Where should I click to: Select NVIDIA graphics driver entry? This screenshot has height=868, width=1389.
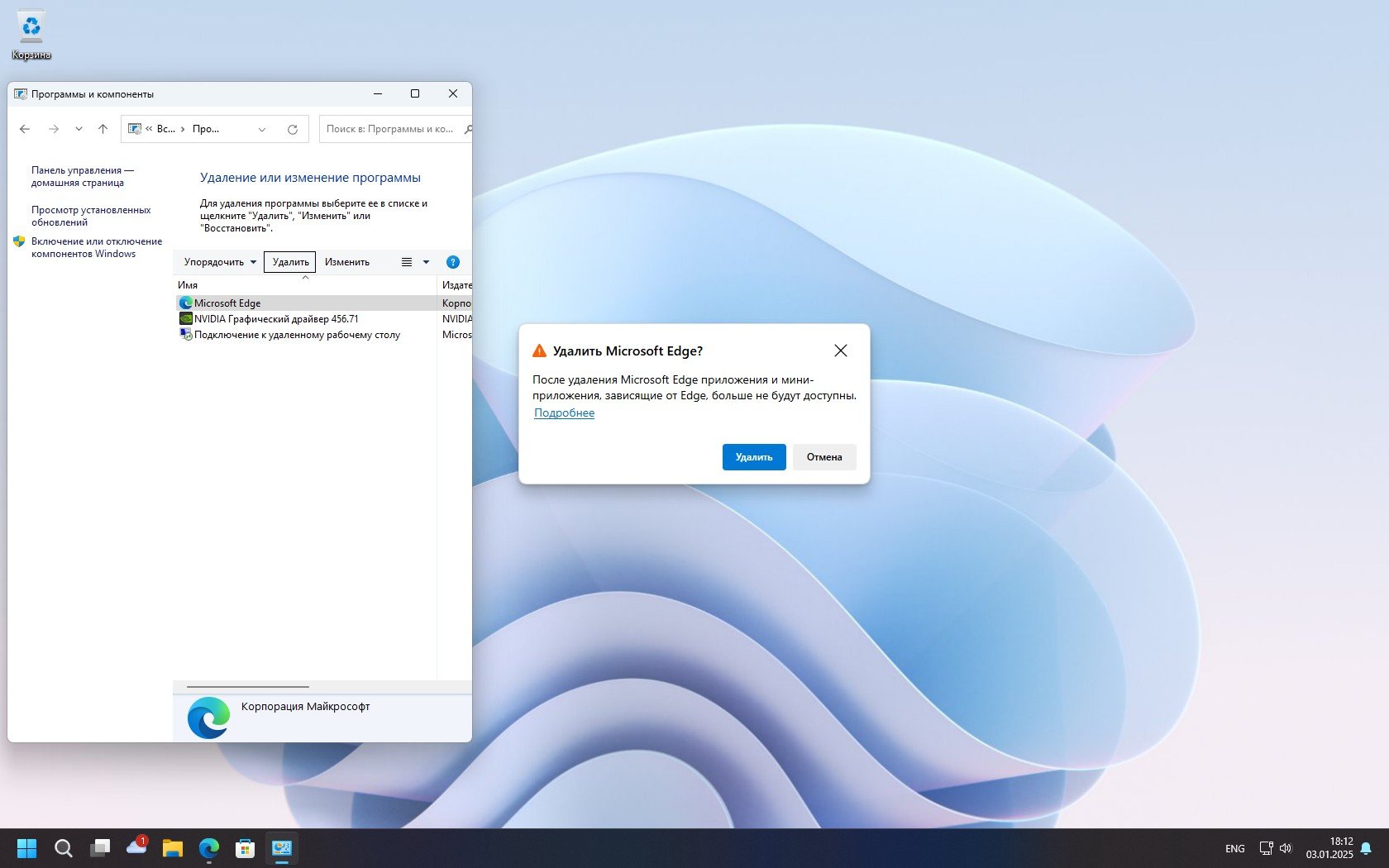tap(276, 319)
